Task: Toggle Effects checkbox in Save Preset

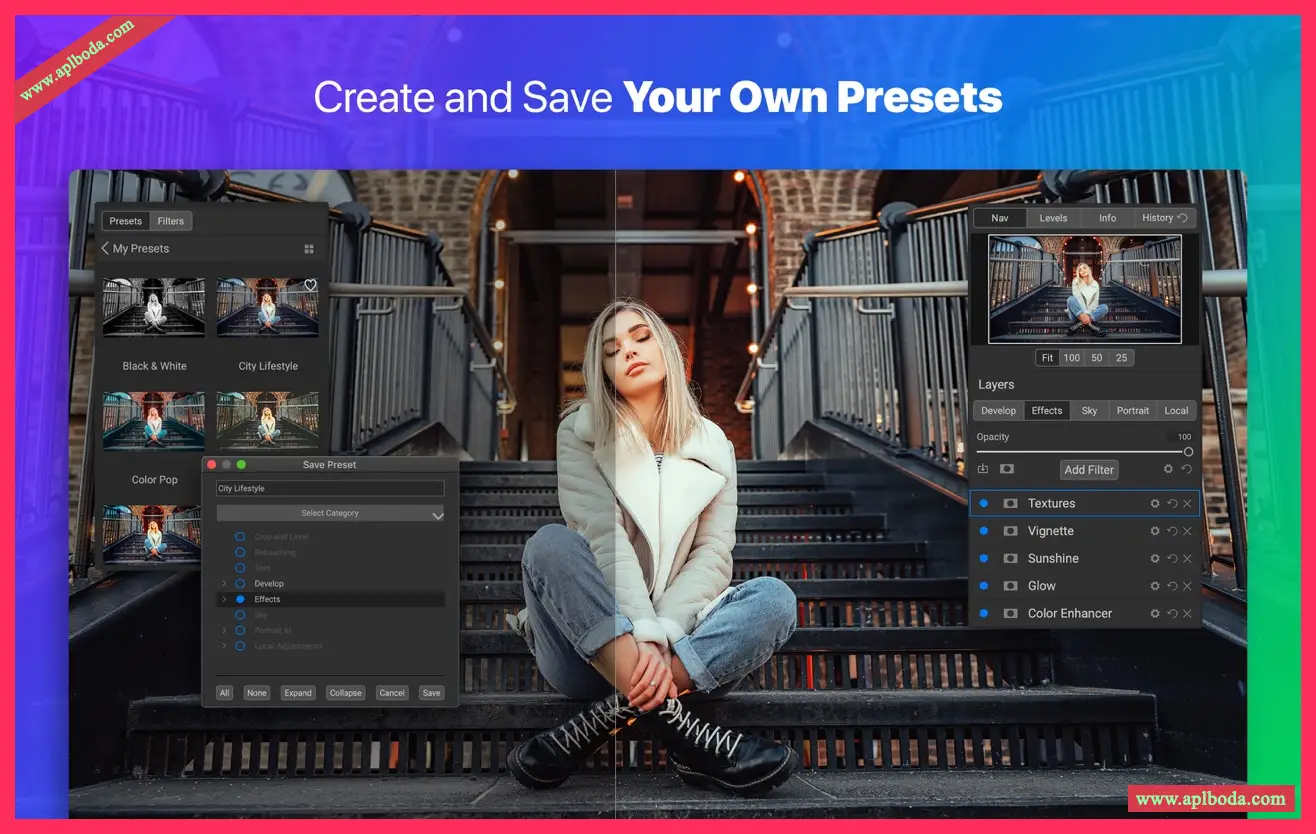Action: coord(240,599)
